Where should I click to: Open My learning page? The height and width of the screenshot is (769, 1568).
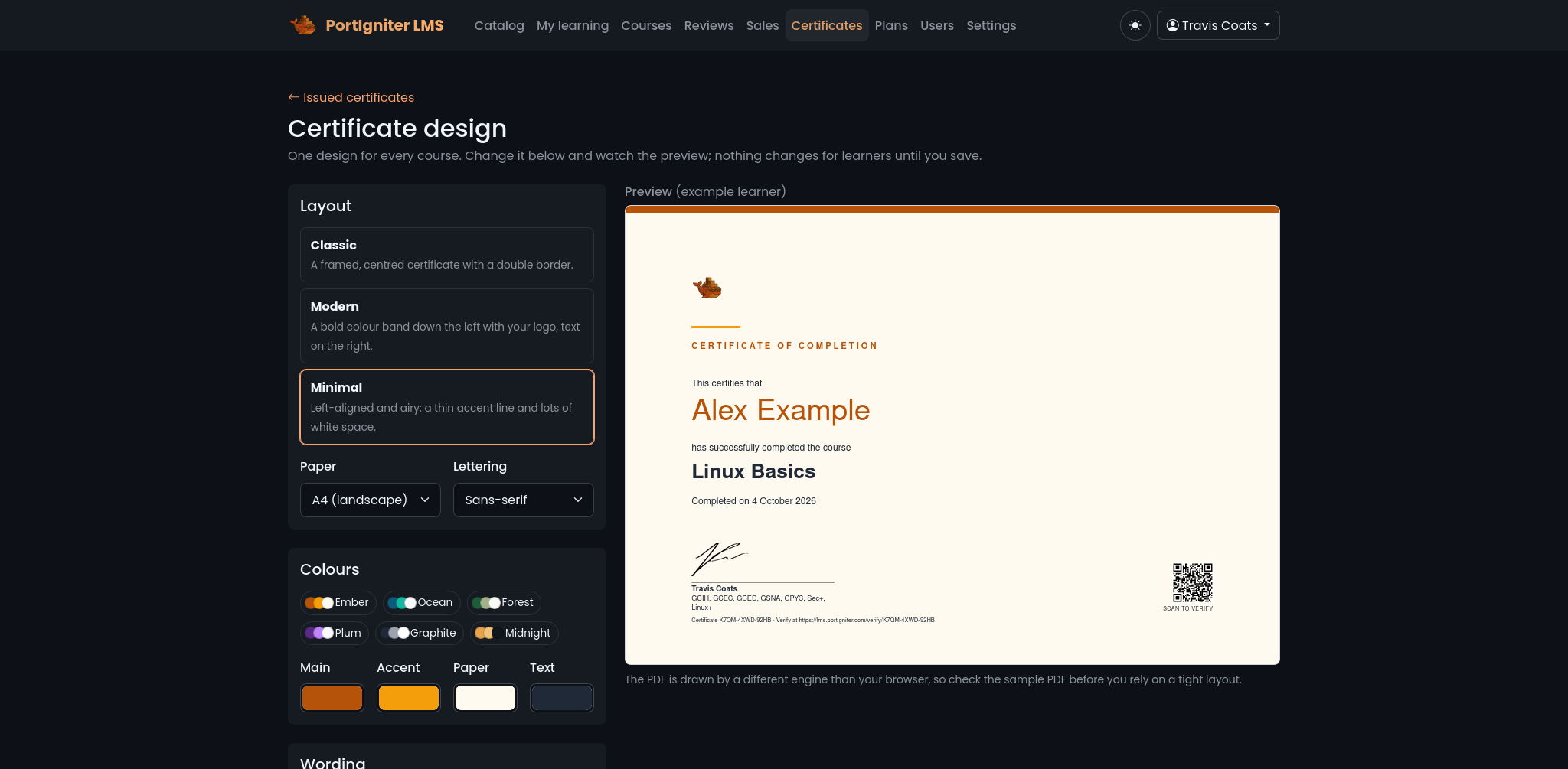point(573,25)
